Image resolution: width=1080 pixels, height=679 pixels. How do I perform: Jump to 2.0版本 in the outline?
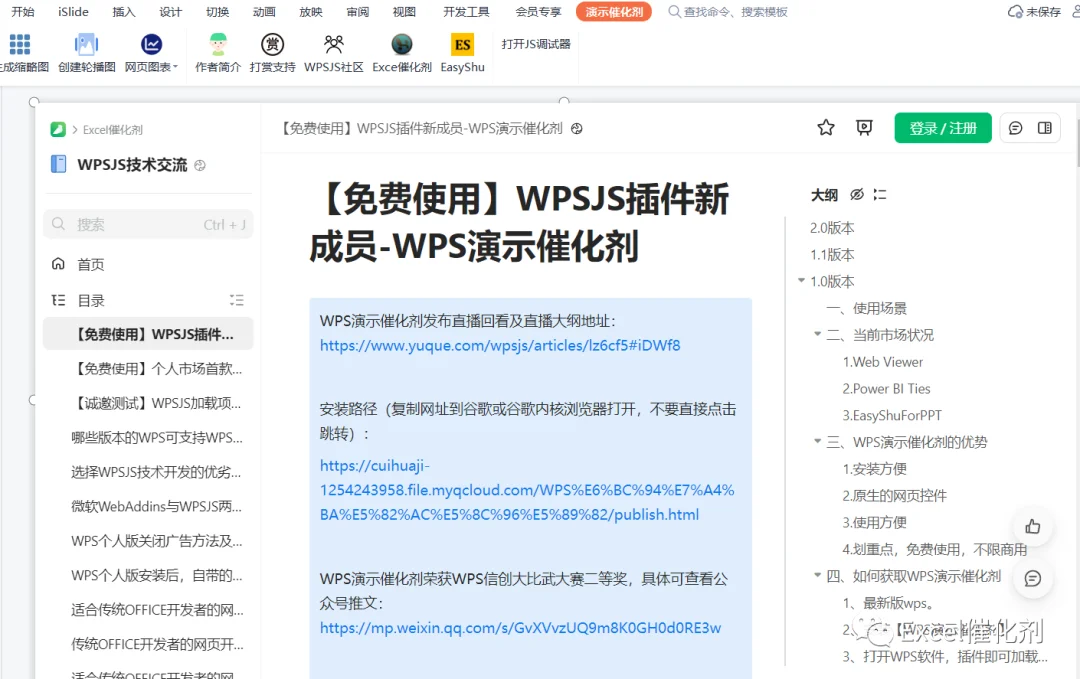tap(832, 228)
